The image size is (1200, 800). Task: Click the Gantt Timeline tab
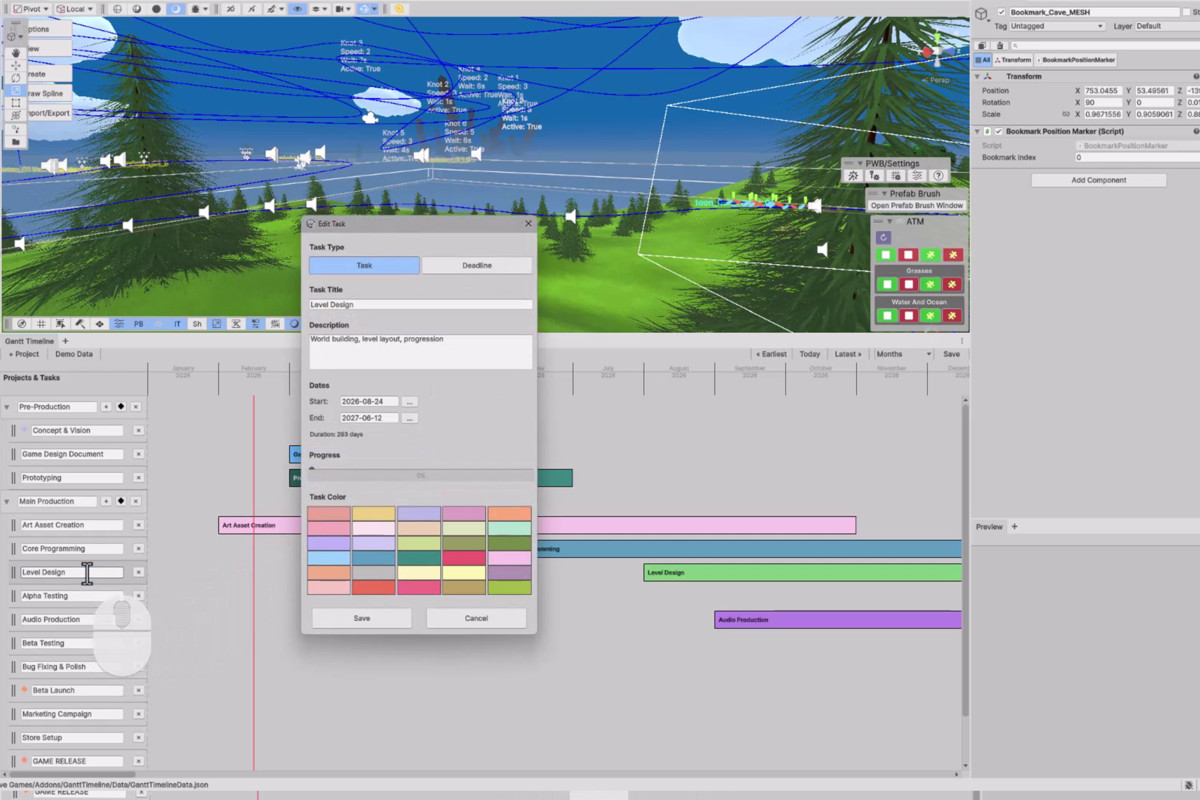[x=29, y=341]
